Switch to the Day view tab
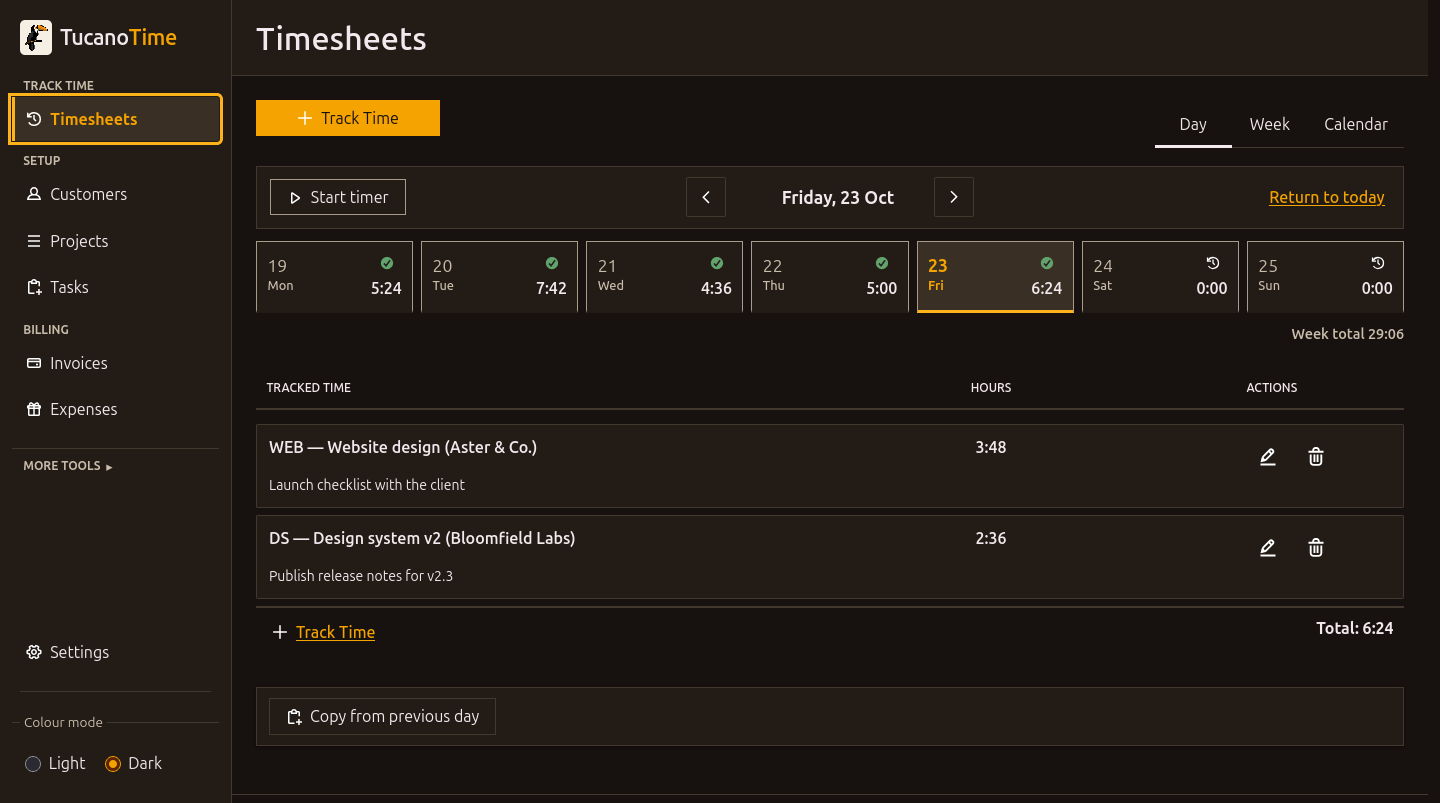 pyautogui.click(x=1193, y=125)
